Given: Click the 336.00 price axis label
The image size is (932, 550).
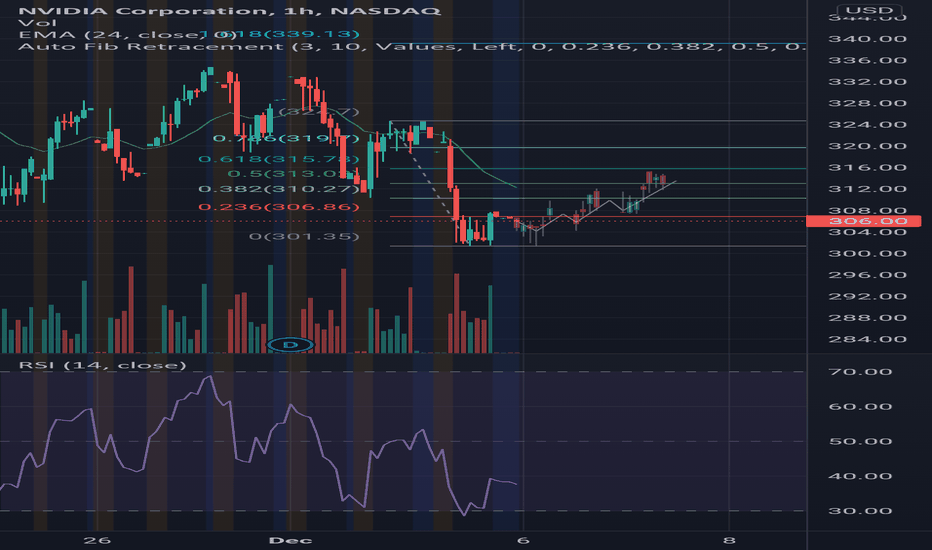Looking at the screenshot, I should click(867, 60).
